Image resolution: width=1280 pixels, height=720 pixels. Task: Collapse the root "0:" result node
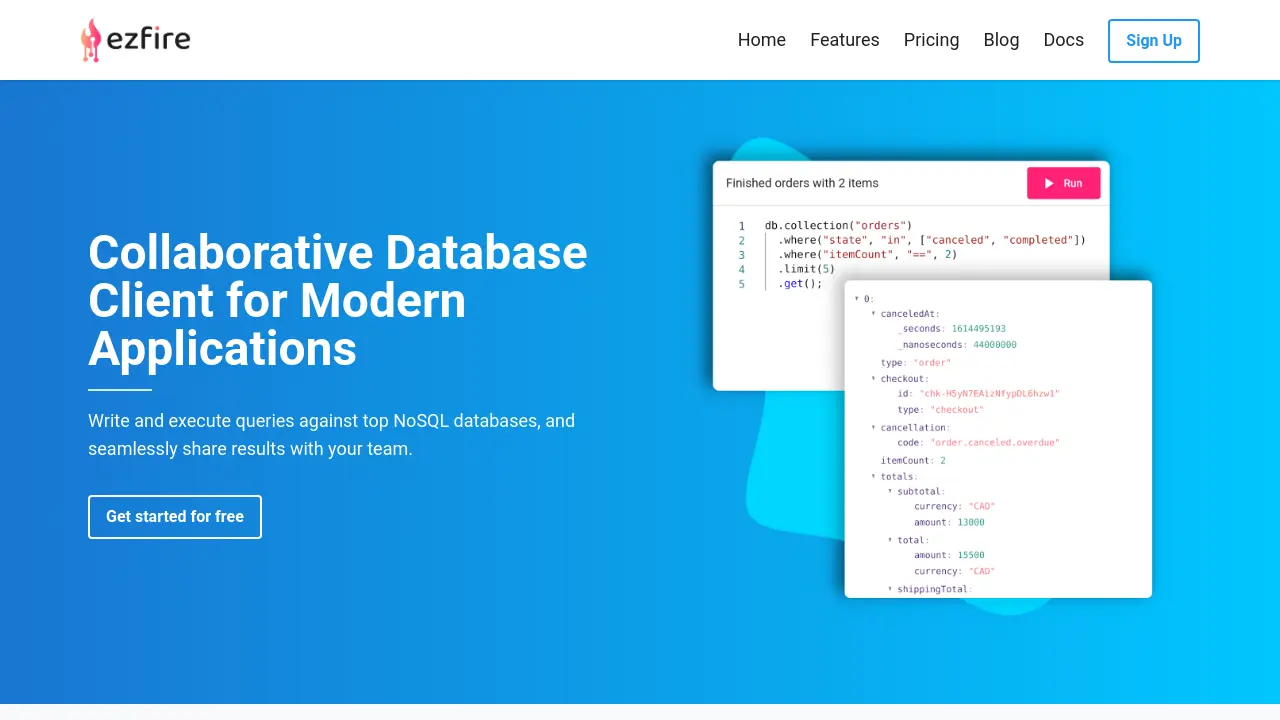857,299
